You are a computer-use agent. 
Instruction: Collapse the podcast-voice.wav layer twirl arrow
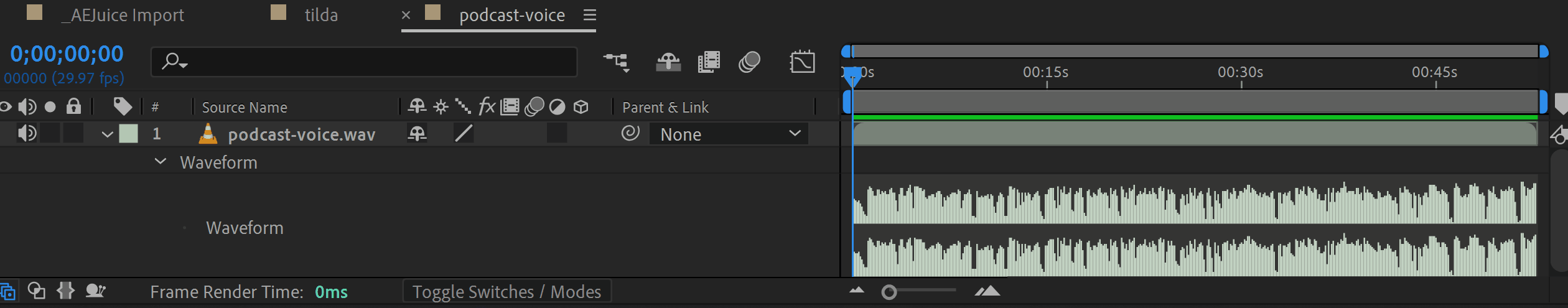pos(107,134)
